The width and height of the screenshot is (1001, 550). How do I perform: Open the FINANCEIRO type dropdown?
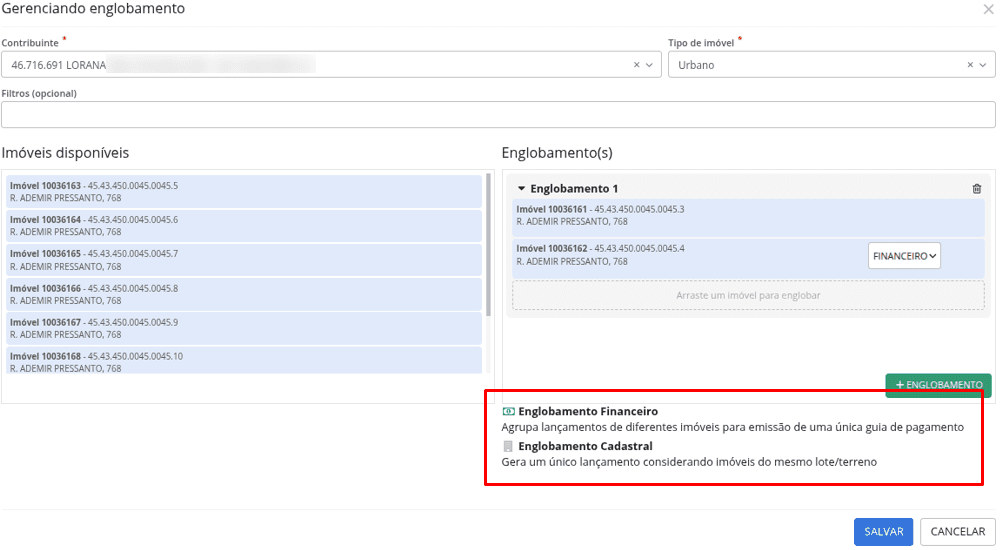coord(904,256)
